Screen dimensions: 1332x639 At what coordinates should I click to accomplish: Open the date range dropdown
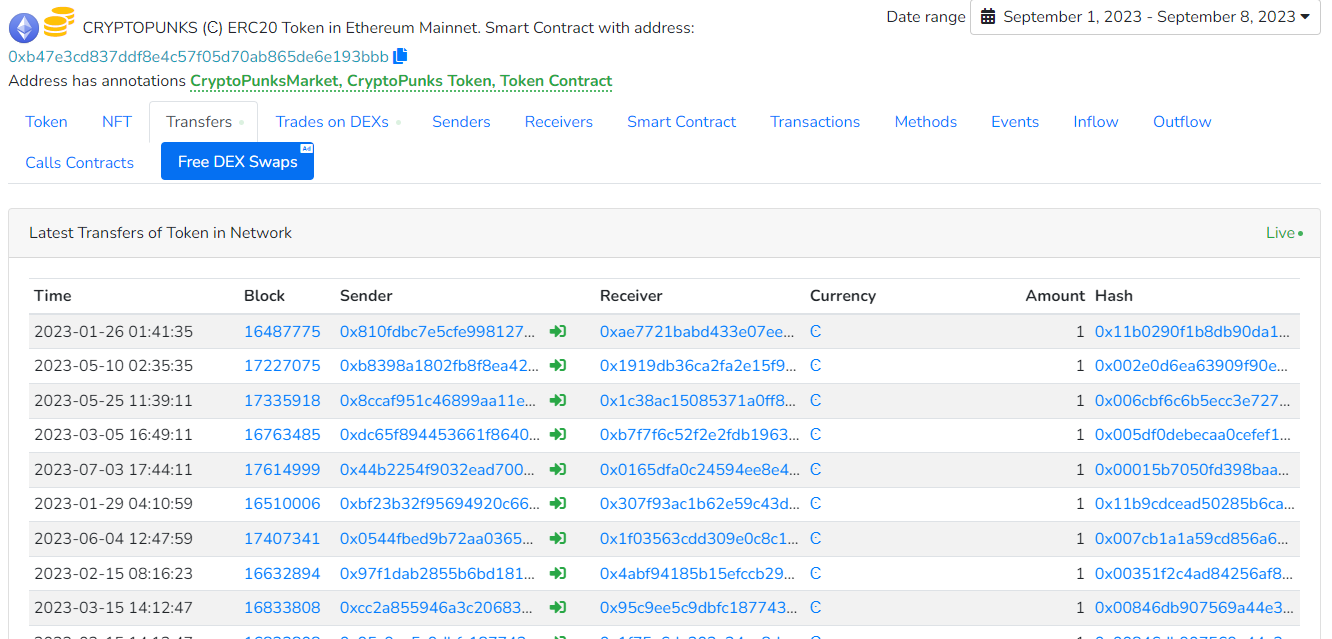click(x=1145, y=17)
